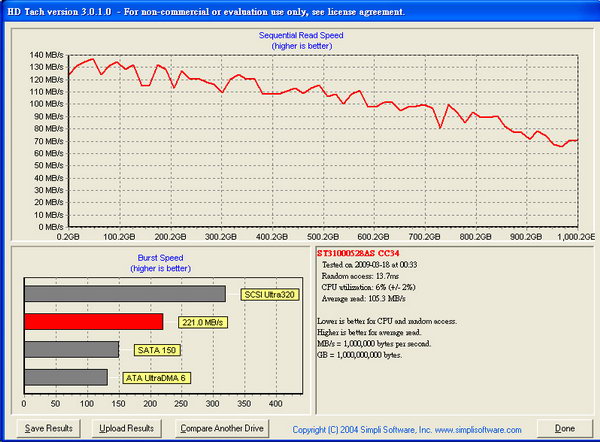Click the gray ATA UltraDMA 6 bar
The height and width of the screenshot is (442, 600).
pyautogui.click(x=65, y=377)
